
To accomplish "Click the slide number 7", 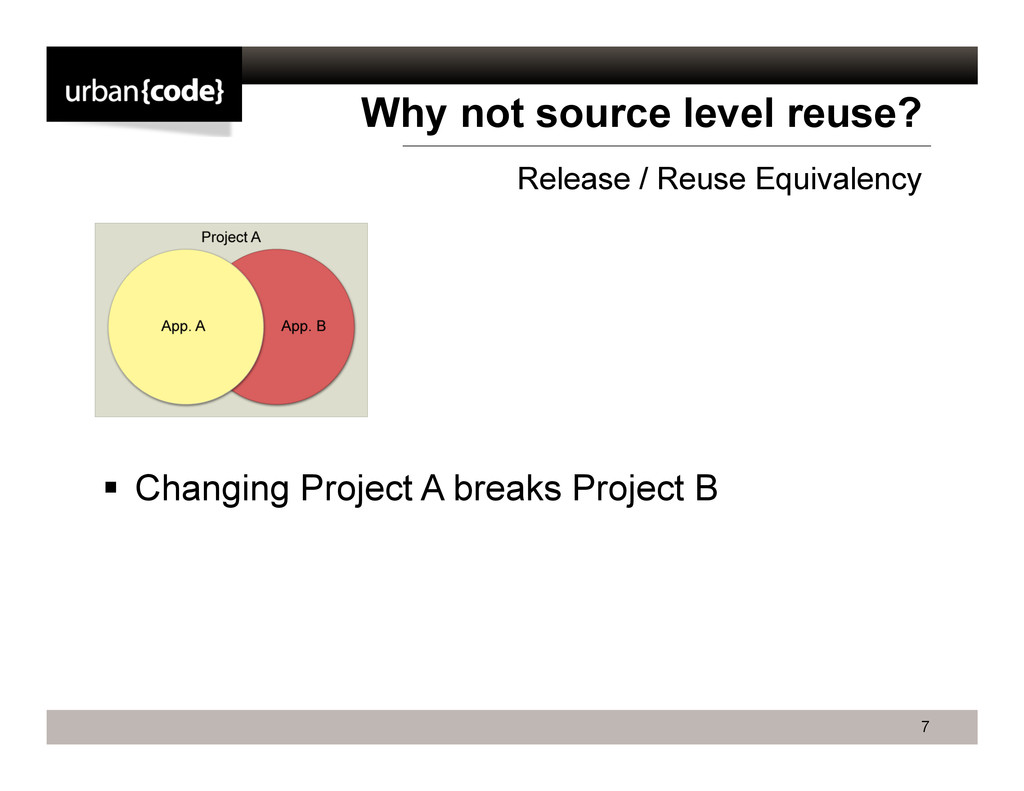I will (x=925, y=726).
